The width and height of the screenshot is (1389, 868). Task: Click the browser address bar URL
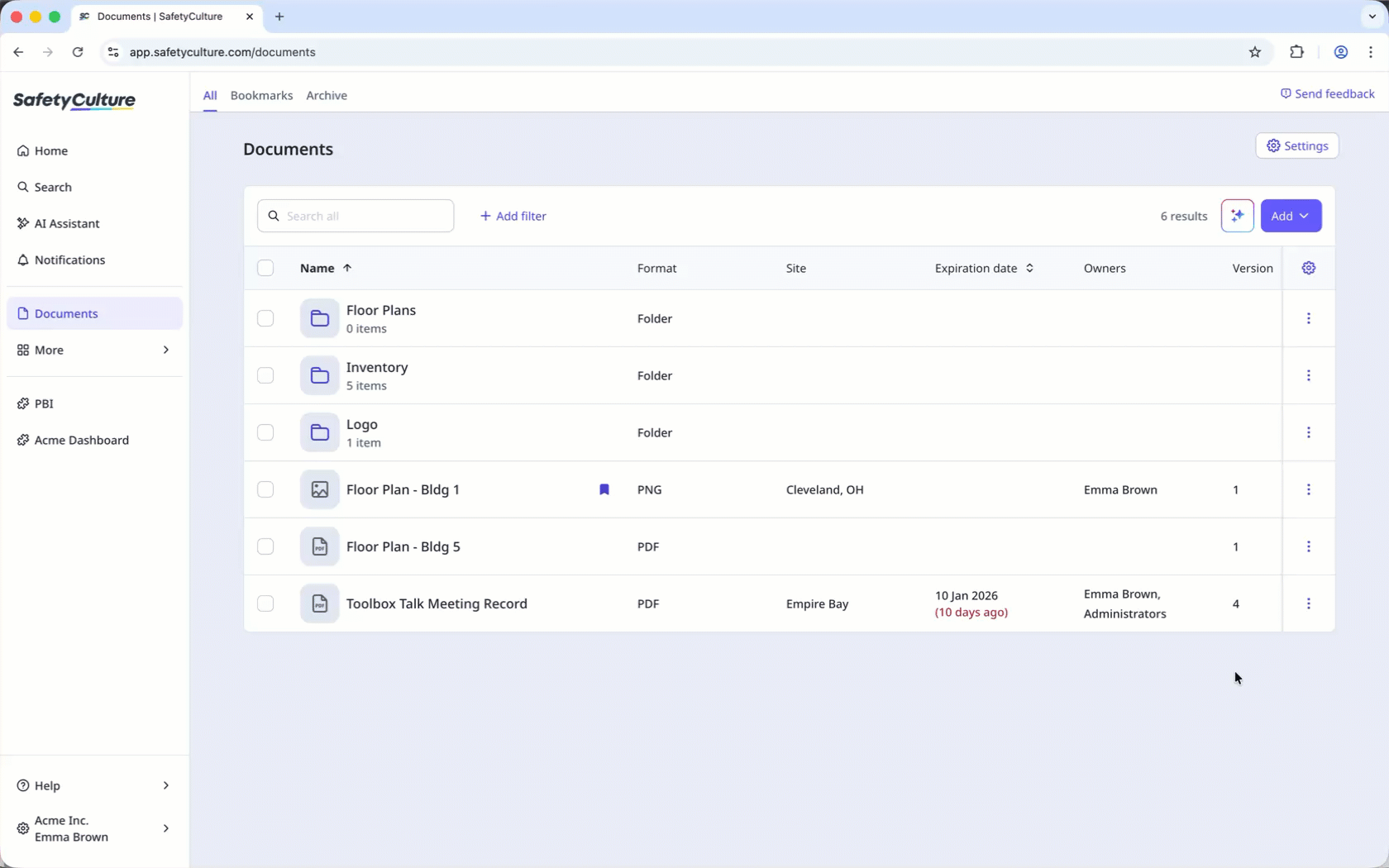click(222, 52)
